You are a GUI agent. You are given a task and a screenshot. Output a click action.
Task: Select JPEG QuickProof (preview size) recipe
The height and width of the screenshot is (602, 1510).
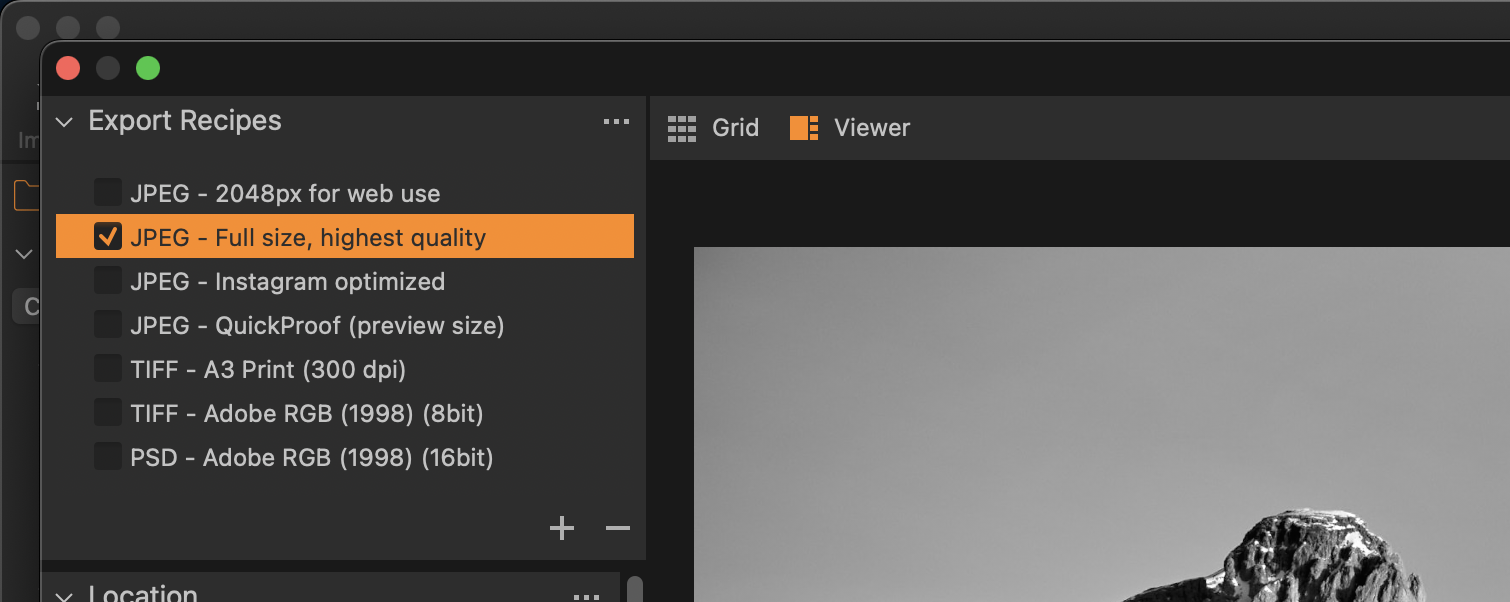317,326
